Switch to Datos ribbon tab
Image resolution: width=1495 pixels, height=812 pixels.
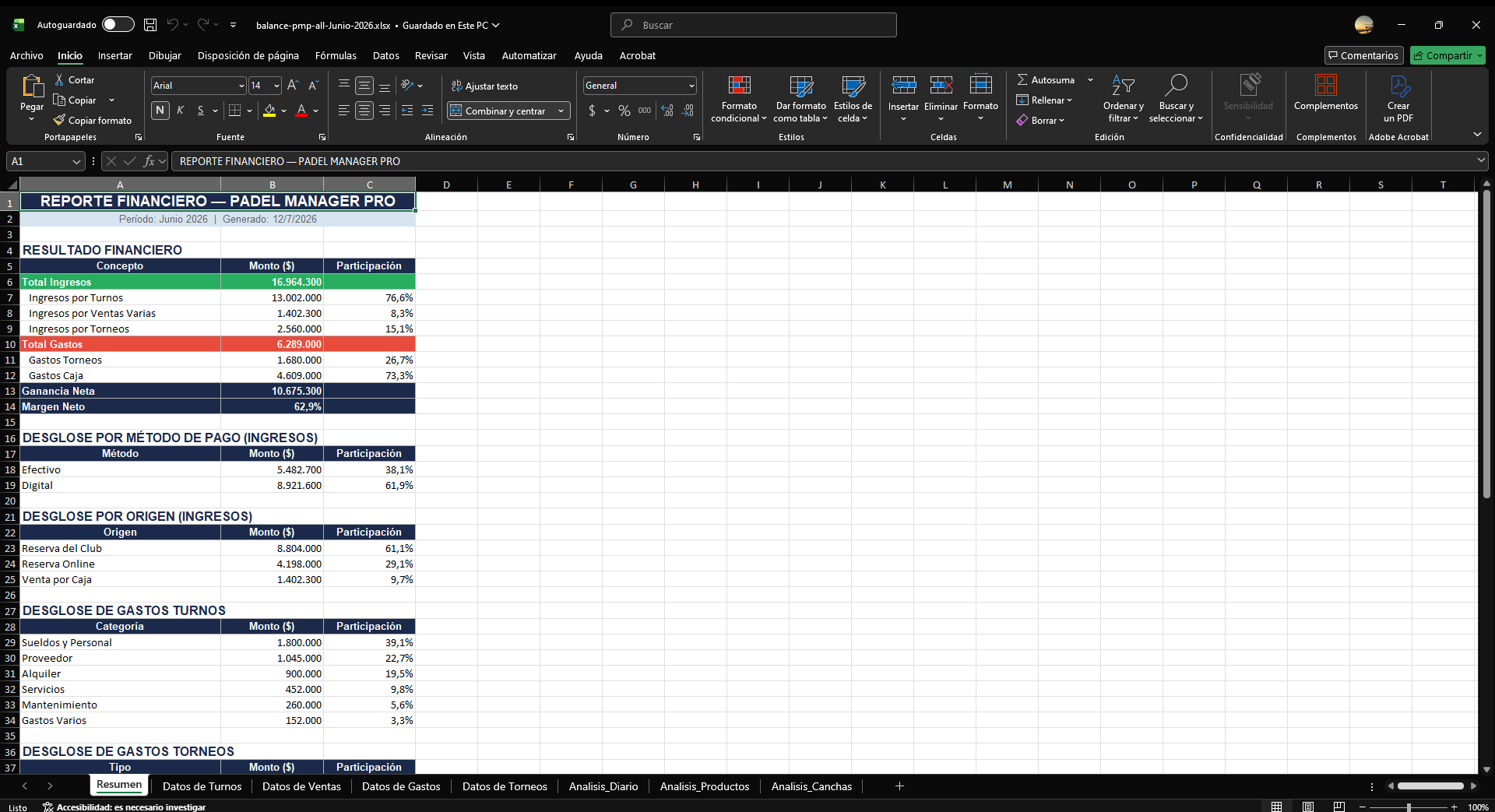pyautogui.click(x=385, y=55)
